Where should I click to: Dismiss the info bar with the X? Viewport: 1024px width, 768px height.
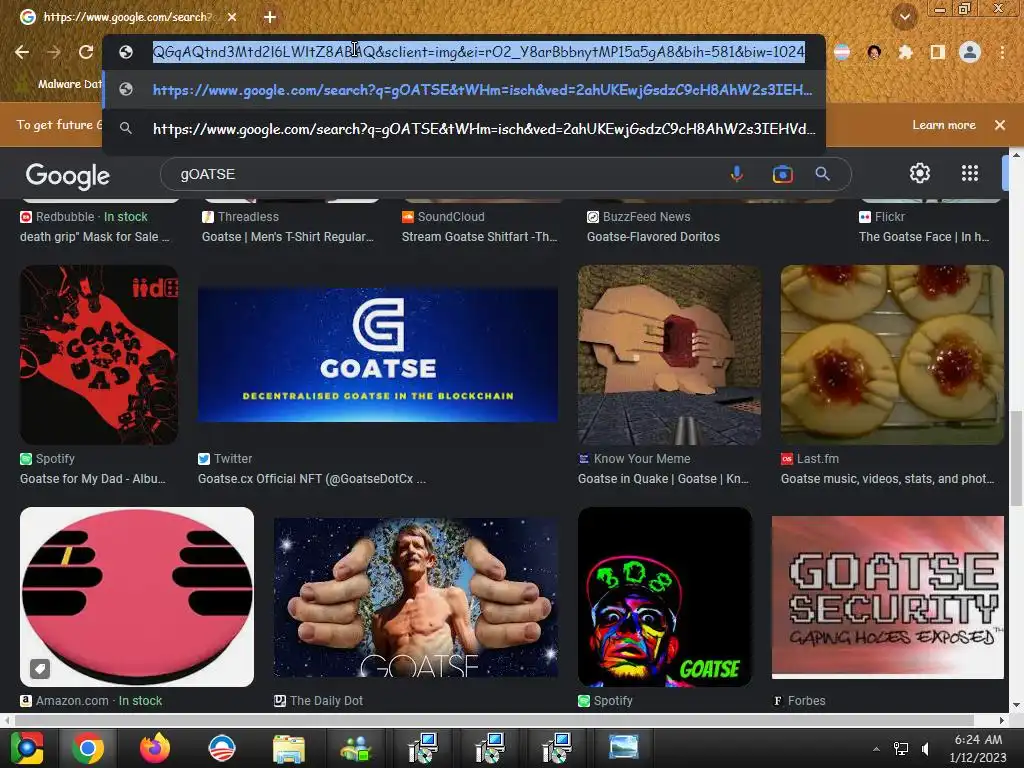(999, 125)
